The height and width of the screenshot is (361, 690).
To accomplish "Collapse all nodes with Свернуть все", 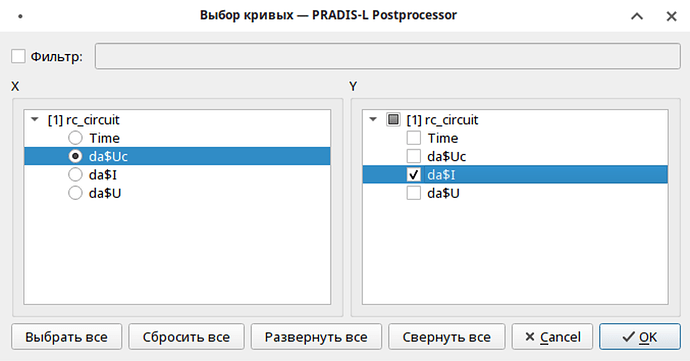I will (x=447, y=337).
